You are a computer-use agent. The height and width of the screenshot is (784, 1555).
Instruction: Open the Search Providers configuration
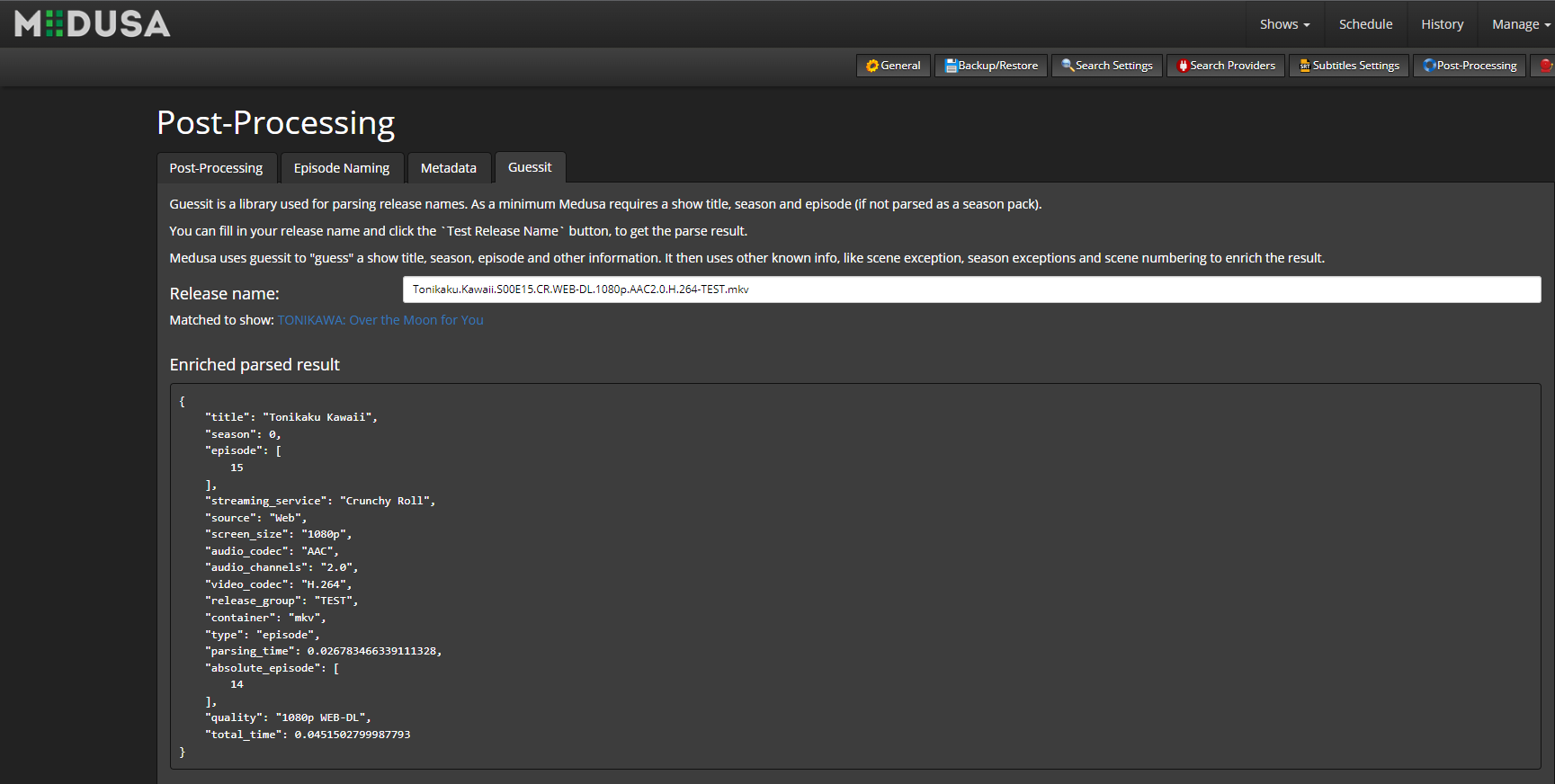point(1226,66)
